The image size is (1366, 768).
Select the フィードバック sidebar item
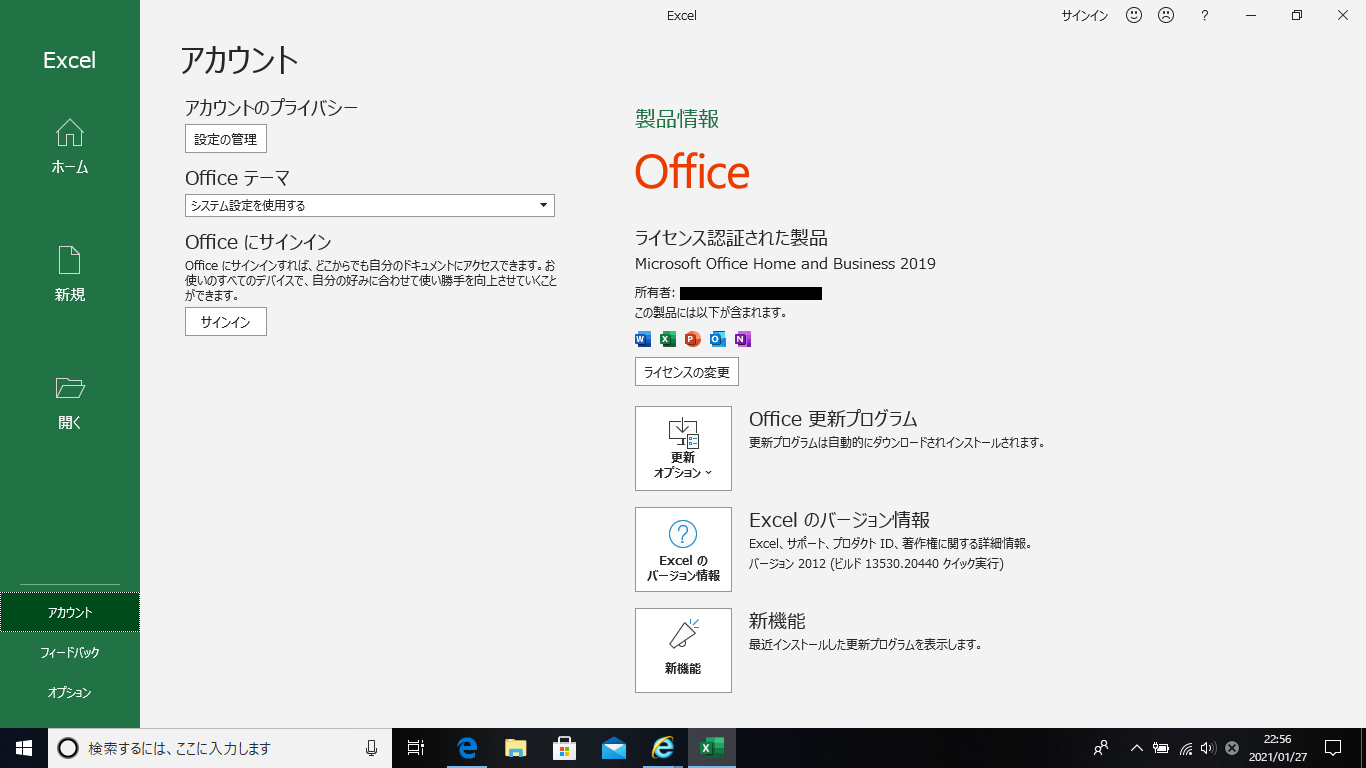70,652
